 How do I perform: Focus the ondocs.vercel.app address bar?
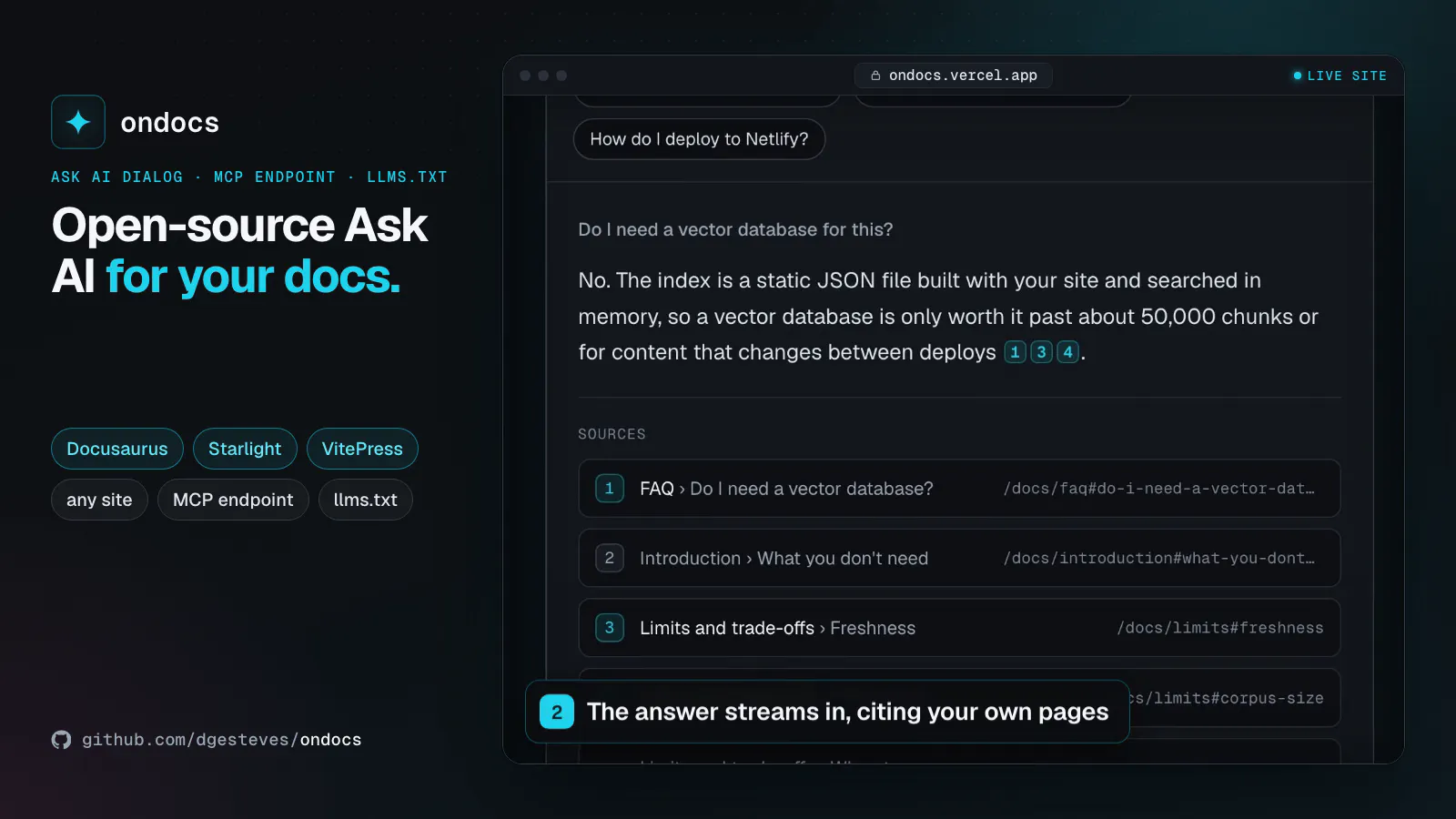953,76
